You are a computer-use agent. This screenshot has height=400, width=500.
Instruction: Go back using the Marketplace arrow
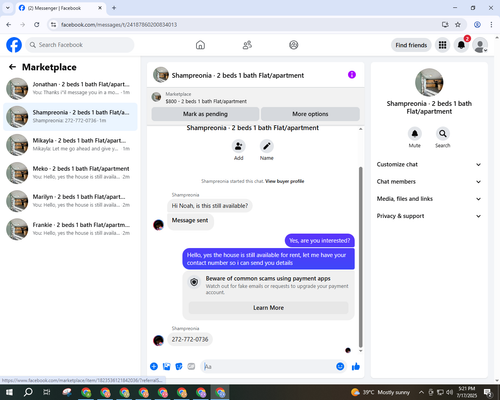[x=12, y=67]
